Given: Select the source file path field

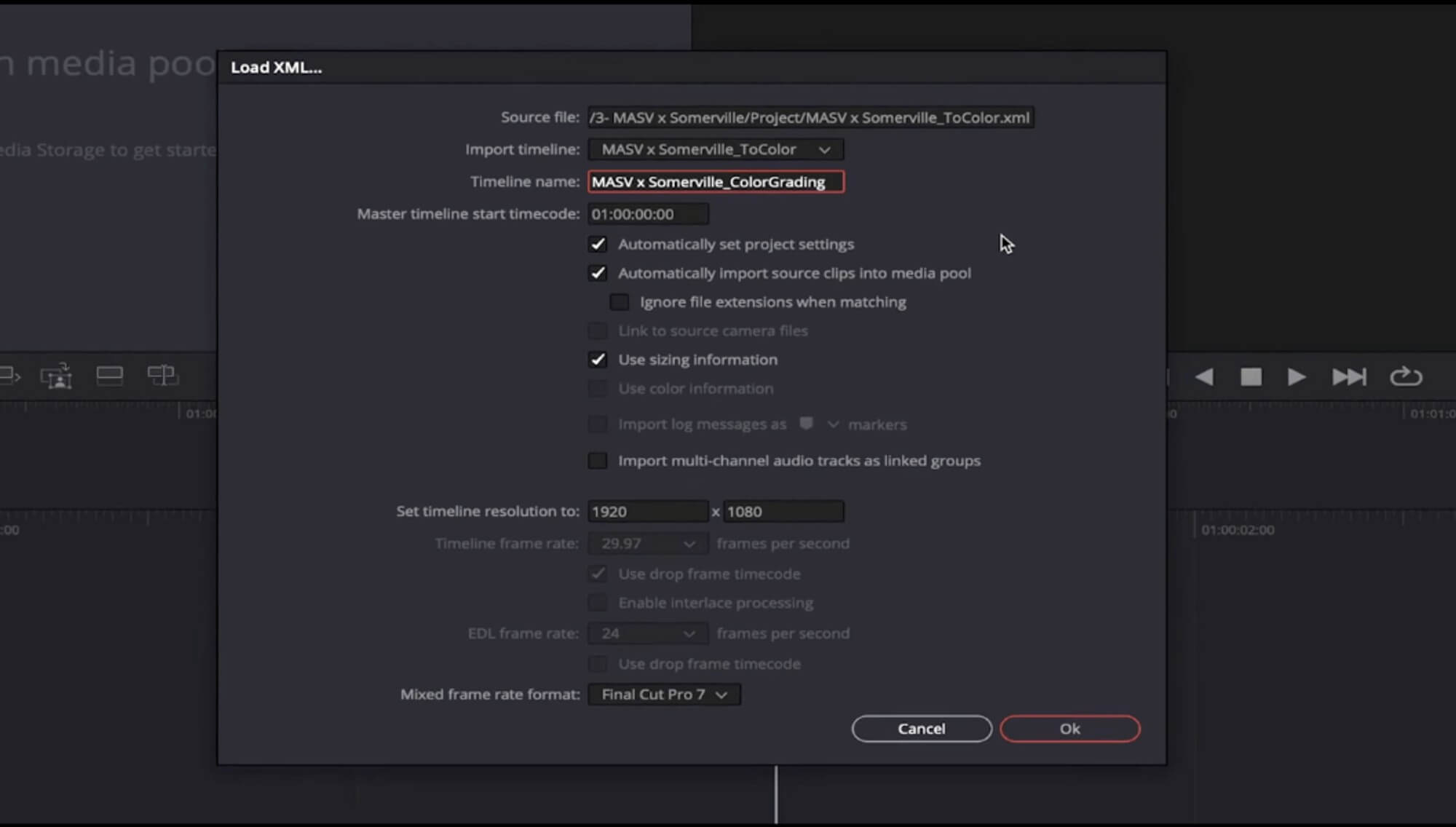Looking at the screenshot, I should [808, 117].
